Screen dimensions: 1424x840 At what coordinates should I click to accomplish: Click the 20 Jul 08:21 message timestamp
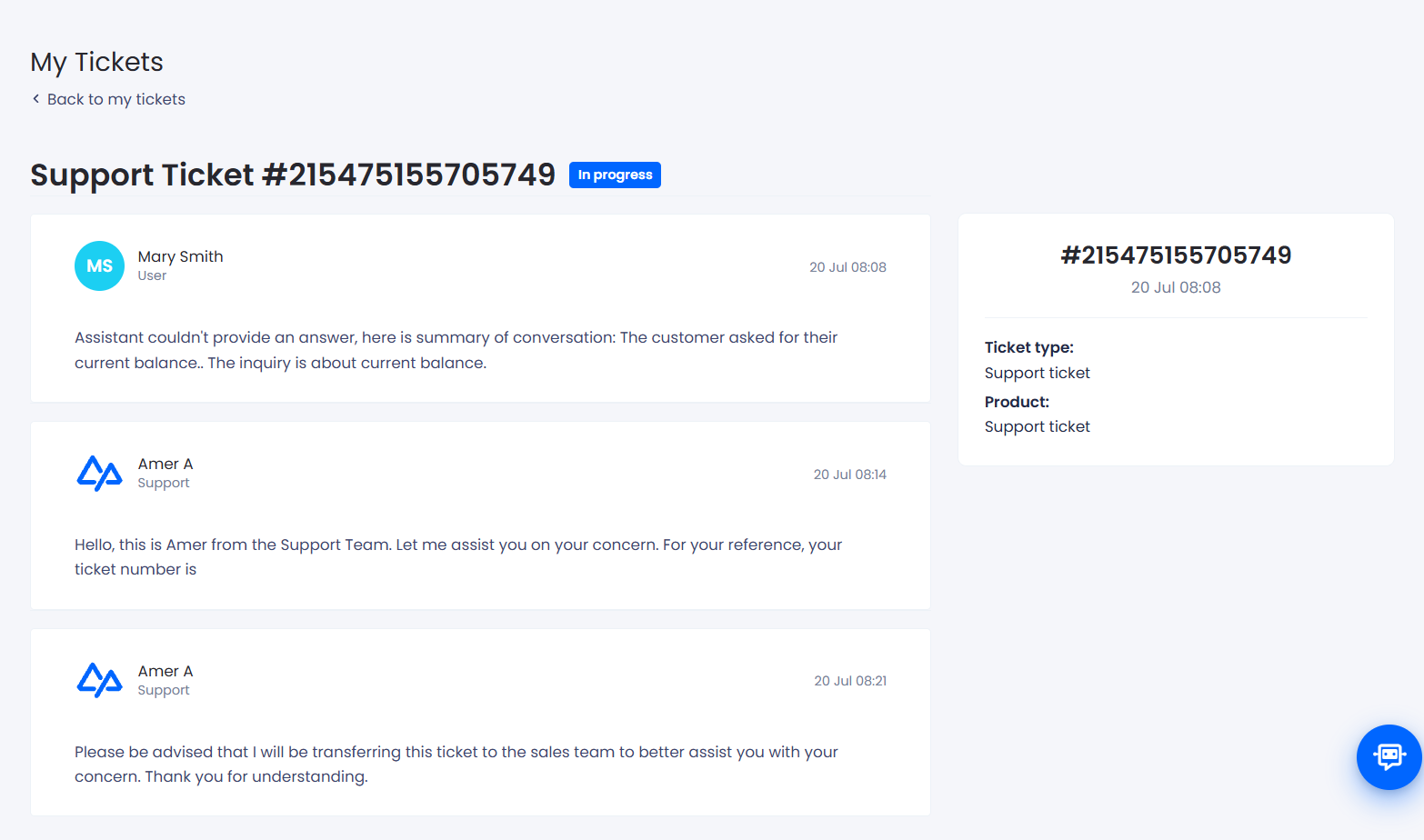850,681
